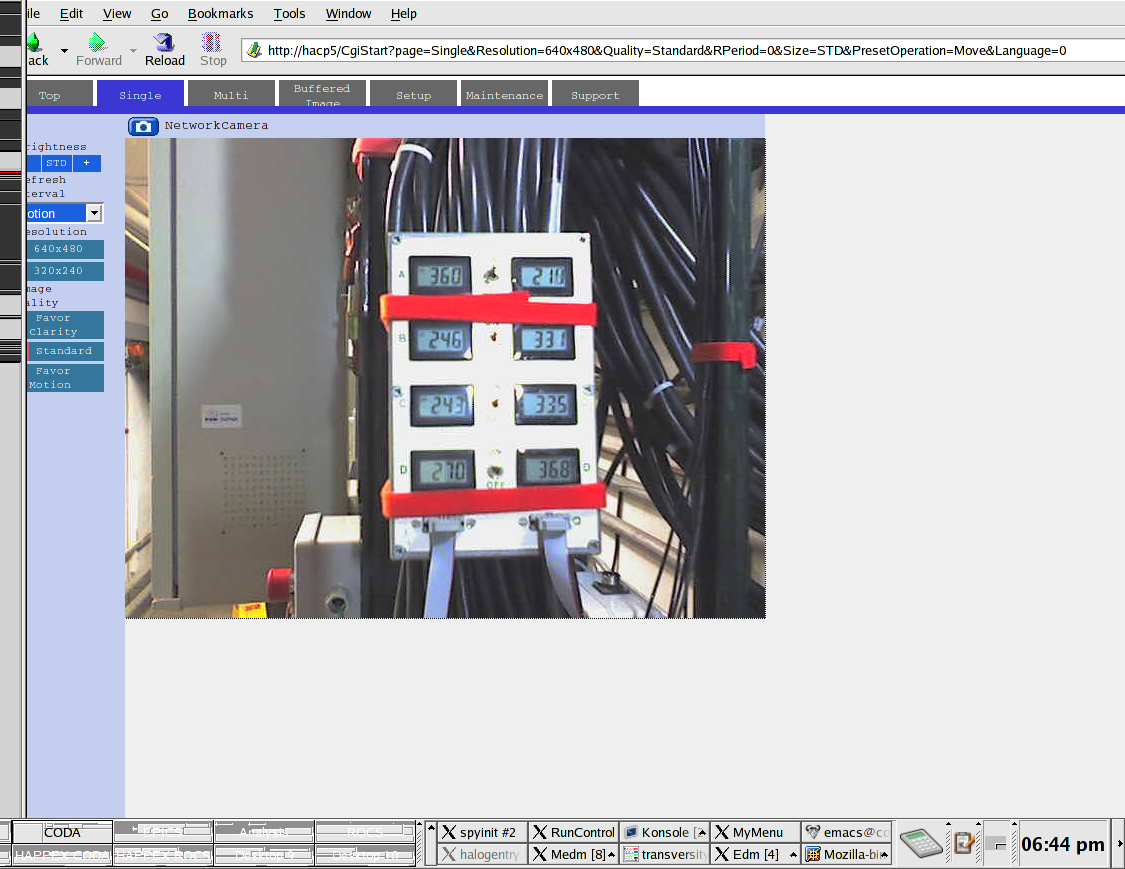This screenshot has width=1125, height=869.
Task: Expand the Edm [4] window group
Action: 793,855
